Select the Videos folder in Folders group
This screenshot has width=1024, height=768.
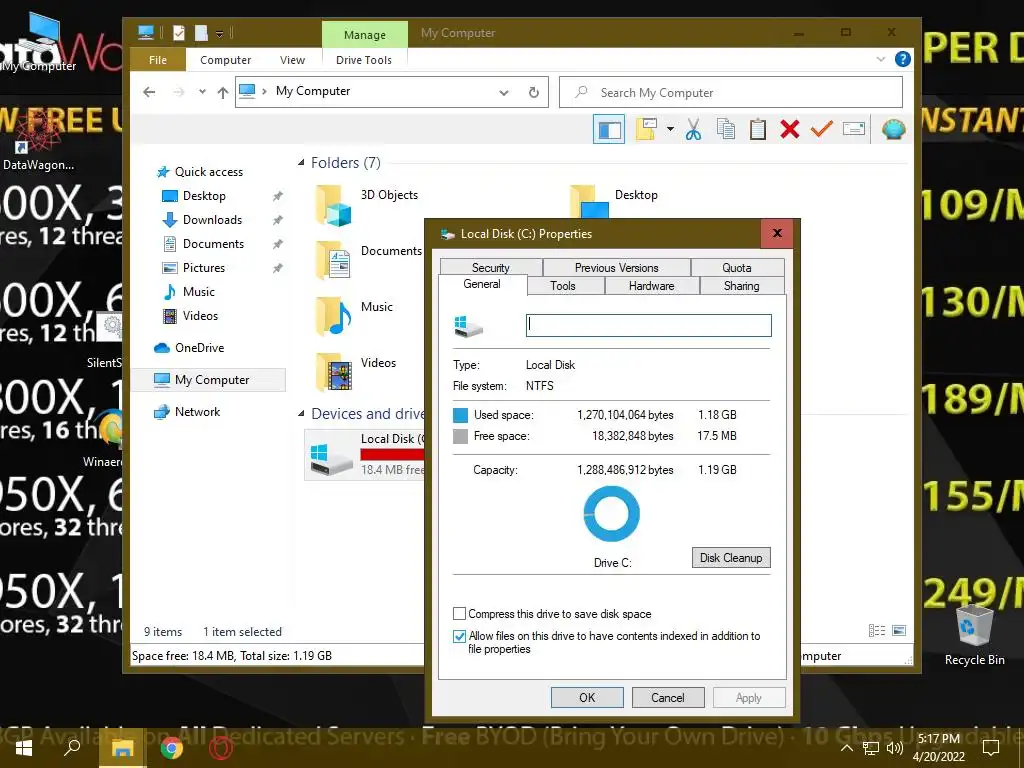pos(334,372)
